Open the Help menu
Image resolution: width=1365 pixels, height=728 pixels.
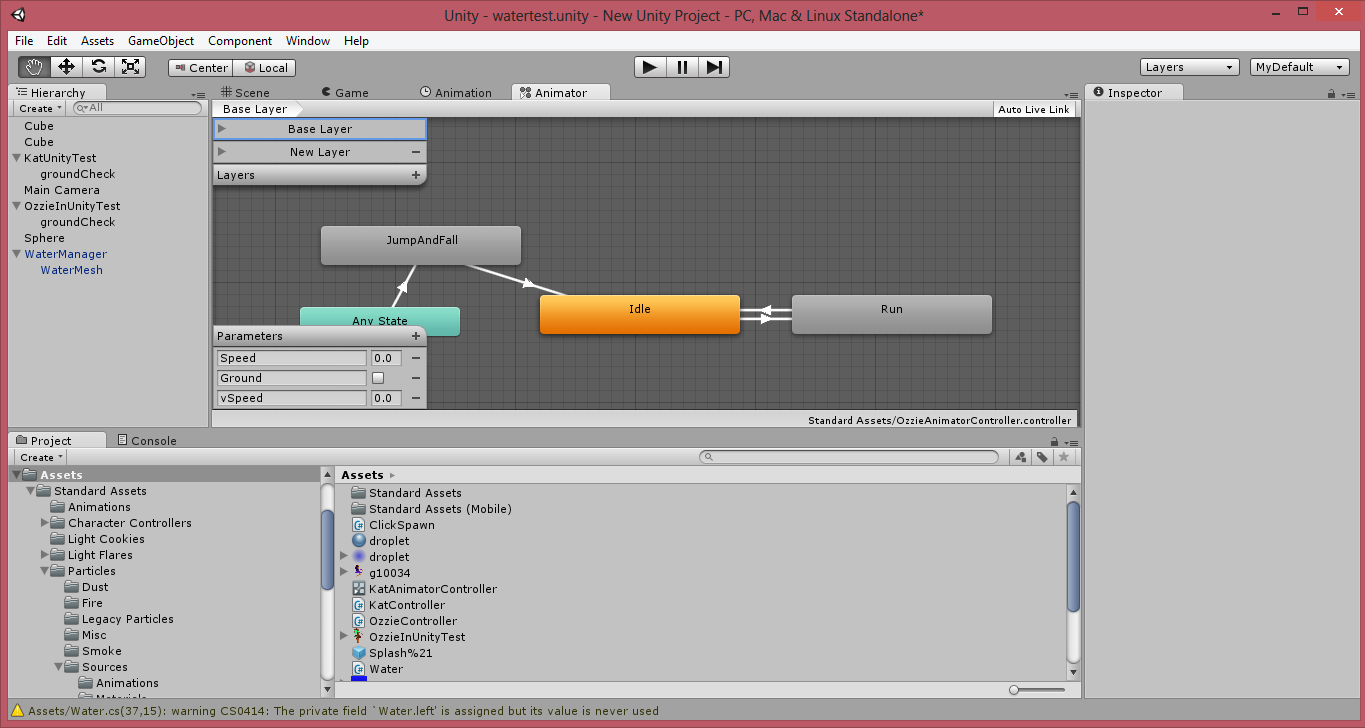[356, 41]
